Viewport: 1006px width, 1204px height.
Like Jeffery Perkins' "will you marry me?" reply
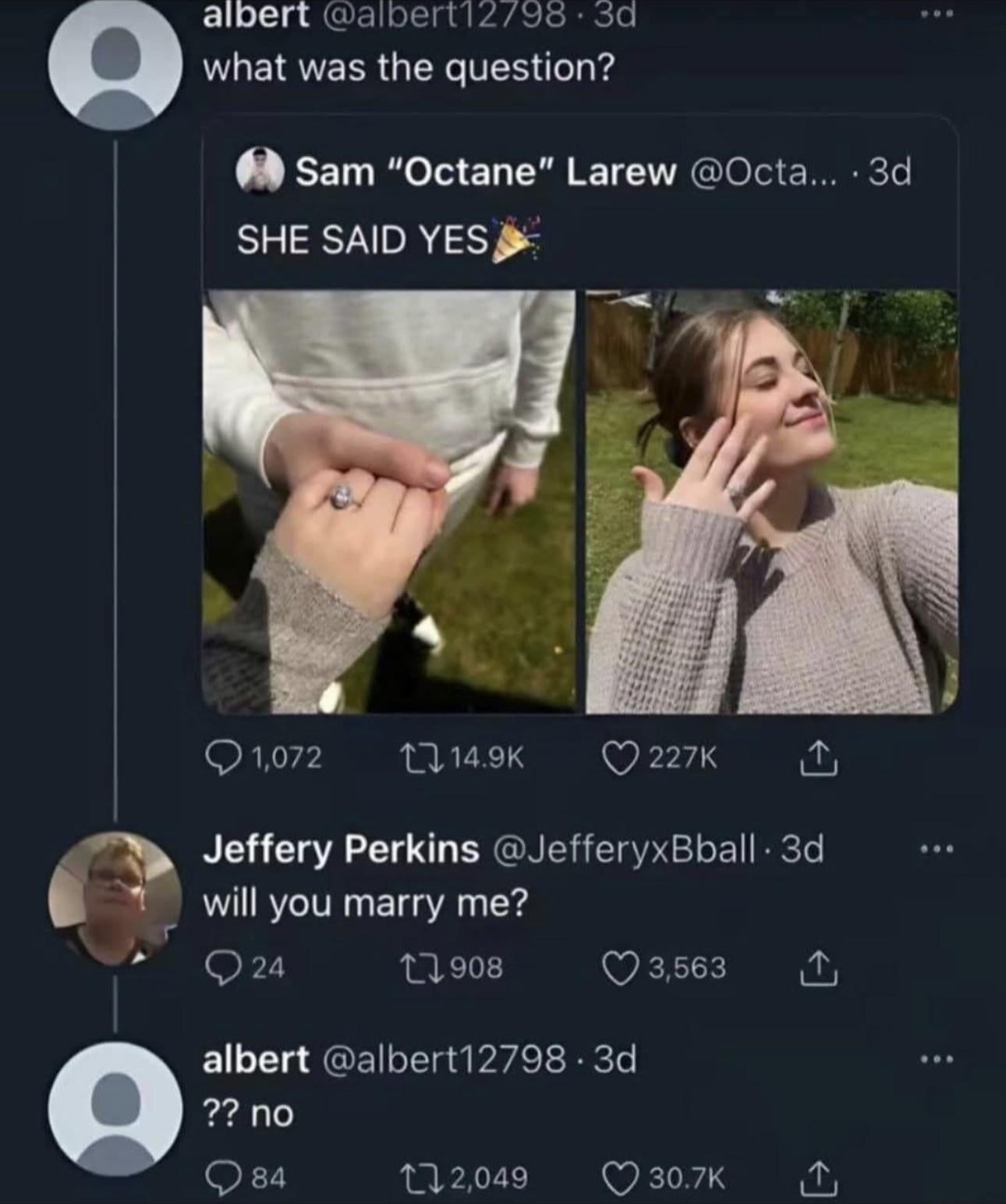coord(620,968)
